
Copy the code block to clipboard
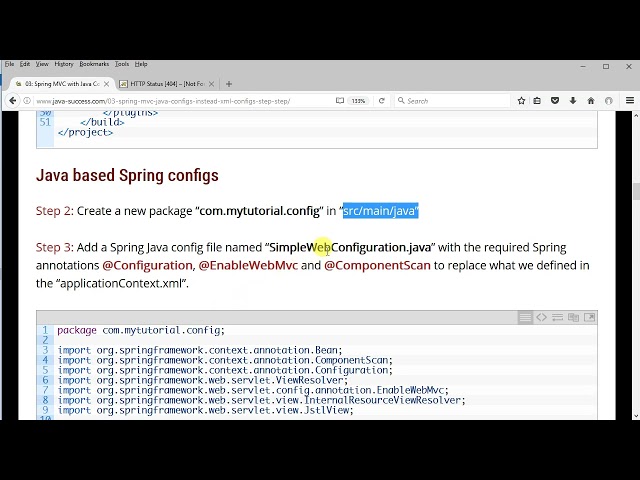click(573, 317)
